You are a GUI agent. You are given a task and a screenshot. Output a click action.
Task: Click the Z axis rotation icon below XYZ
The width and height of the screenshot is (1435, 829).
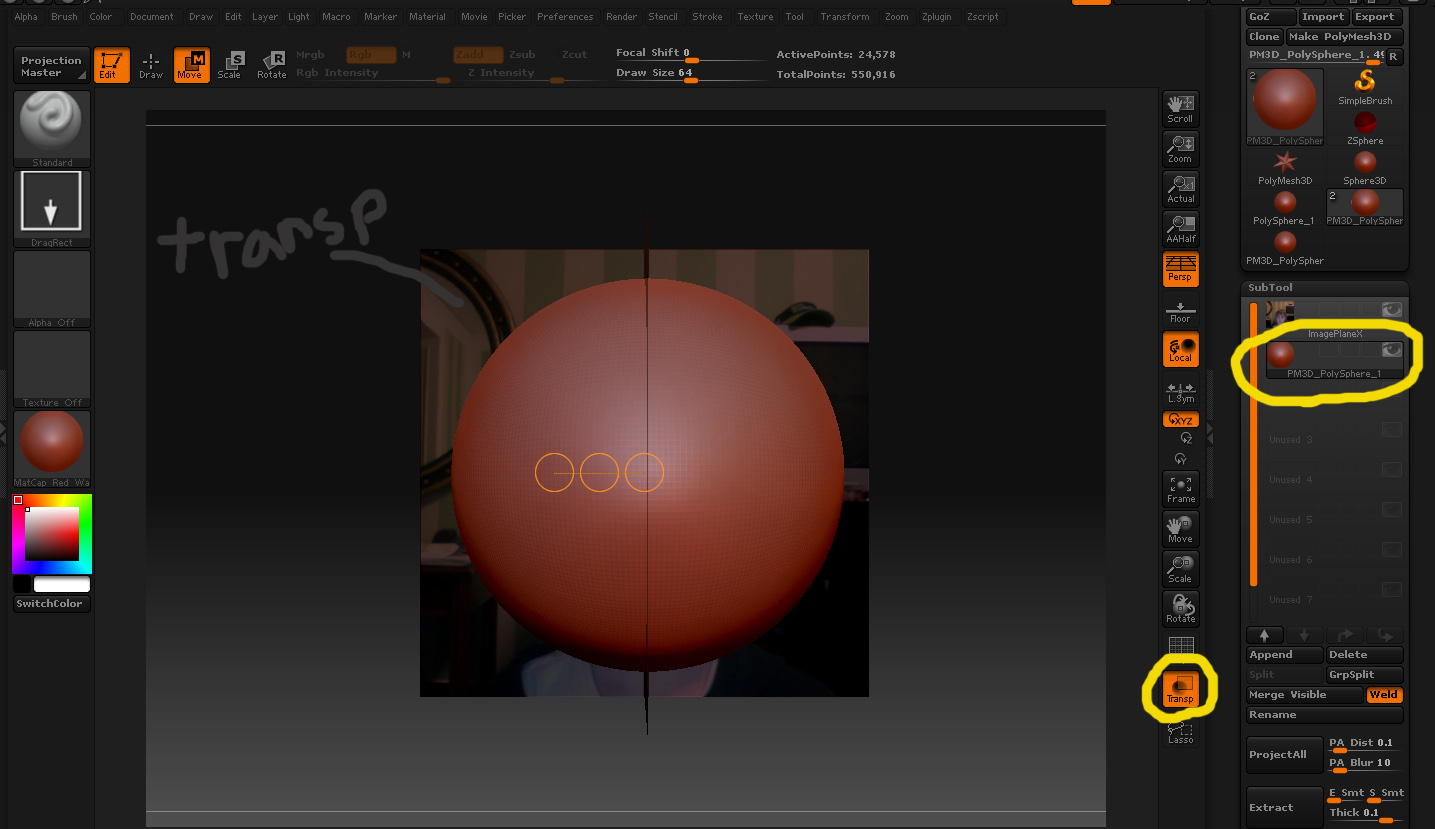click(x=1187, y=438)
